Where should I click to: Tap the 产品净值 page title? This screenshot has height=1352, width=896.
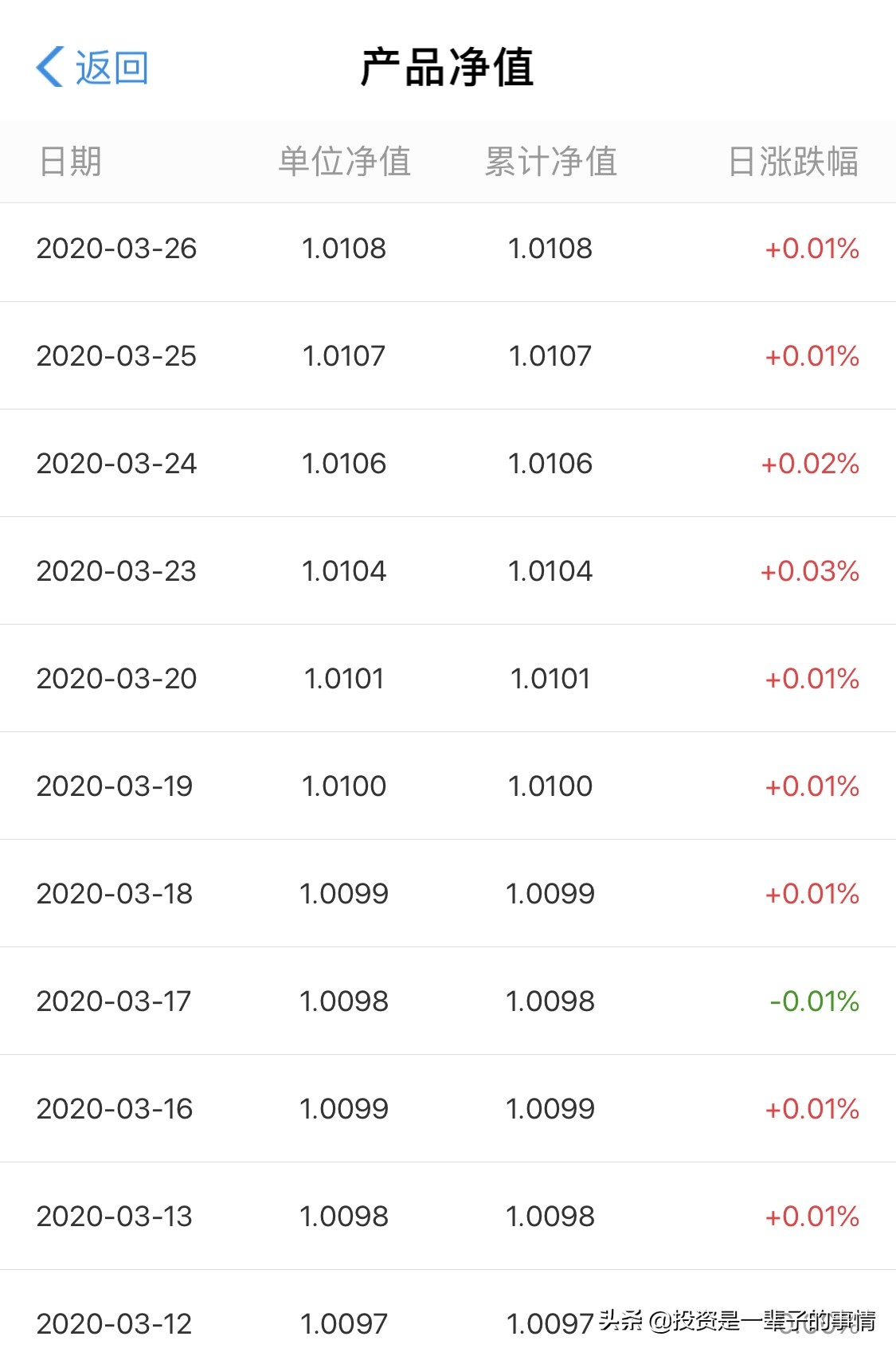click(x=447, y=67)
